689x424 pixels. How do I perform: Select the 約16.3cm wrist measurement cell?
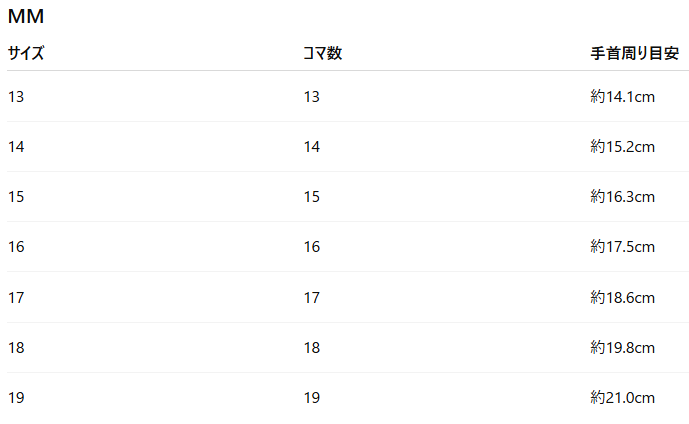[x=622, y=197]
